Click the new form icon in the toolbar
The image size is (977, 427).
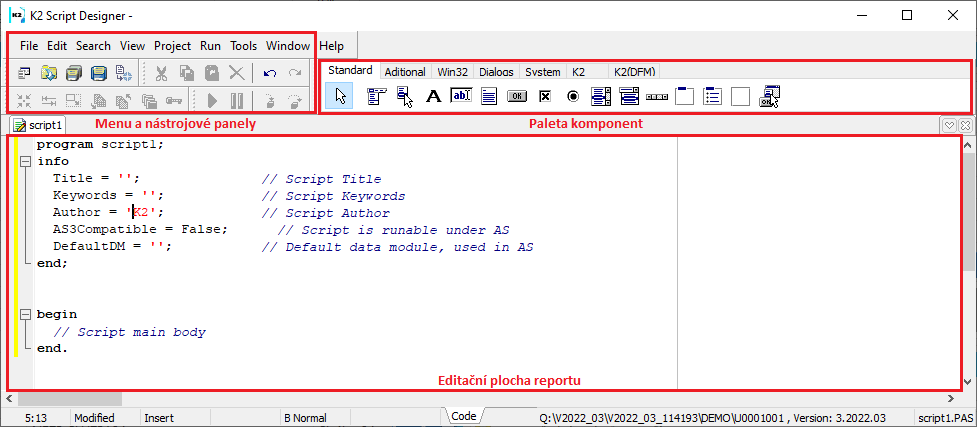tap(24, 74)
